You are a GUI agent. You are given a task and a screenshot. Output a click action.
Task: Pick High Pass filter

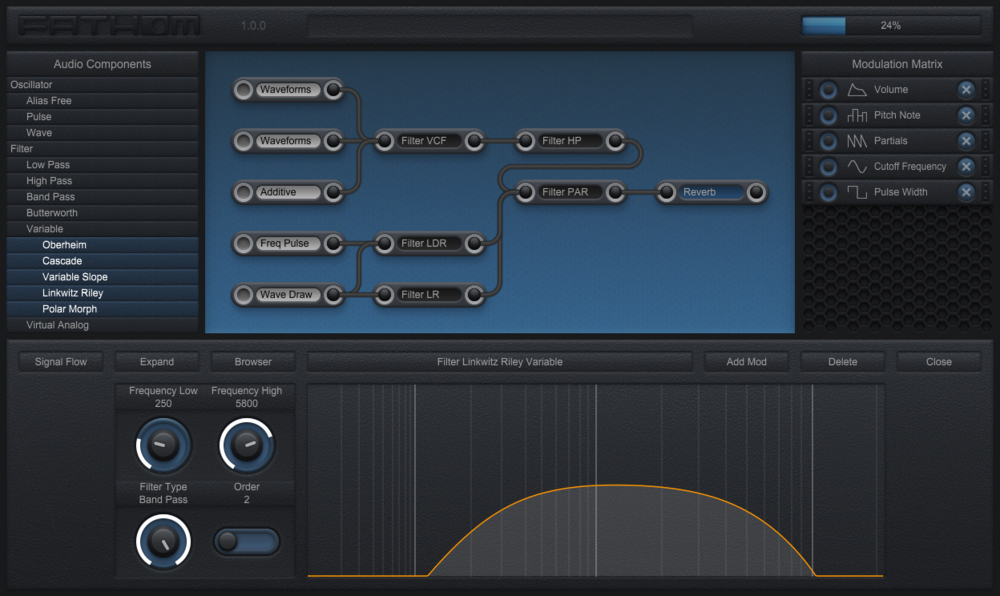(102, 181)
